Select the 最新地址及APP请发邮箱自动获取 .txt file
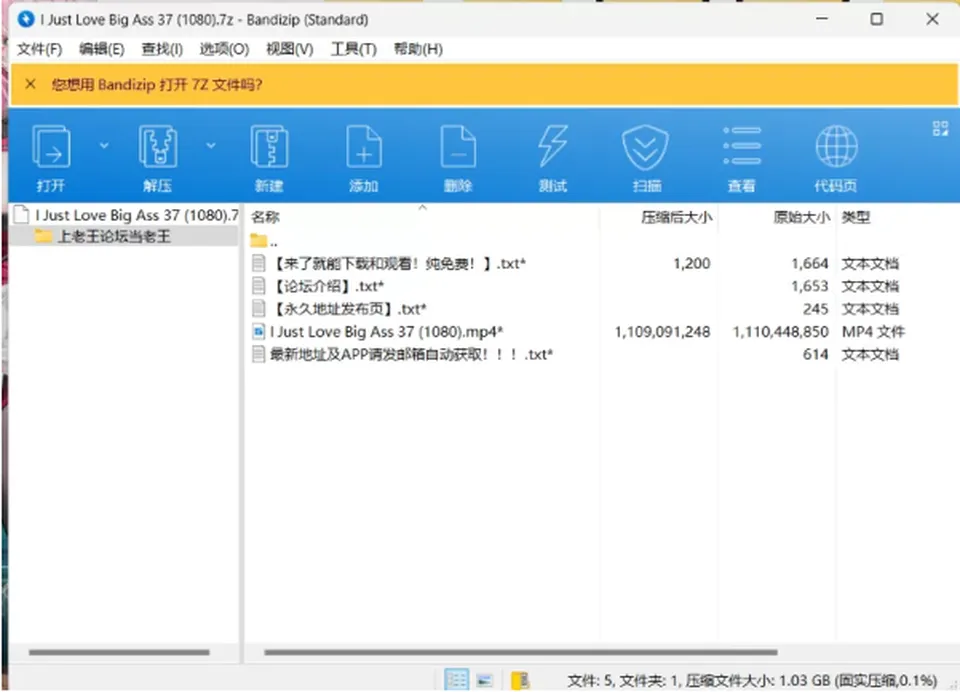Screen dimensions: 960x692 (x=411, y=354)
